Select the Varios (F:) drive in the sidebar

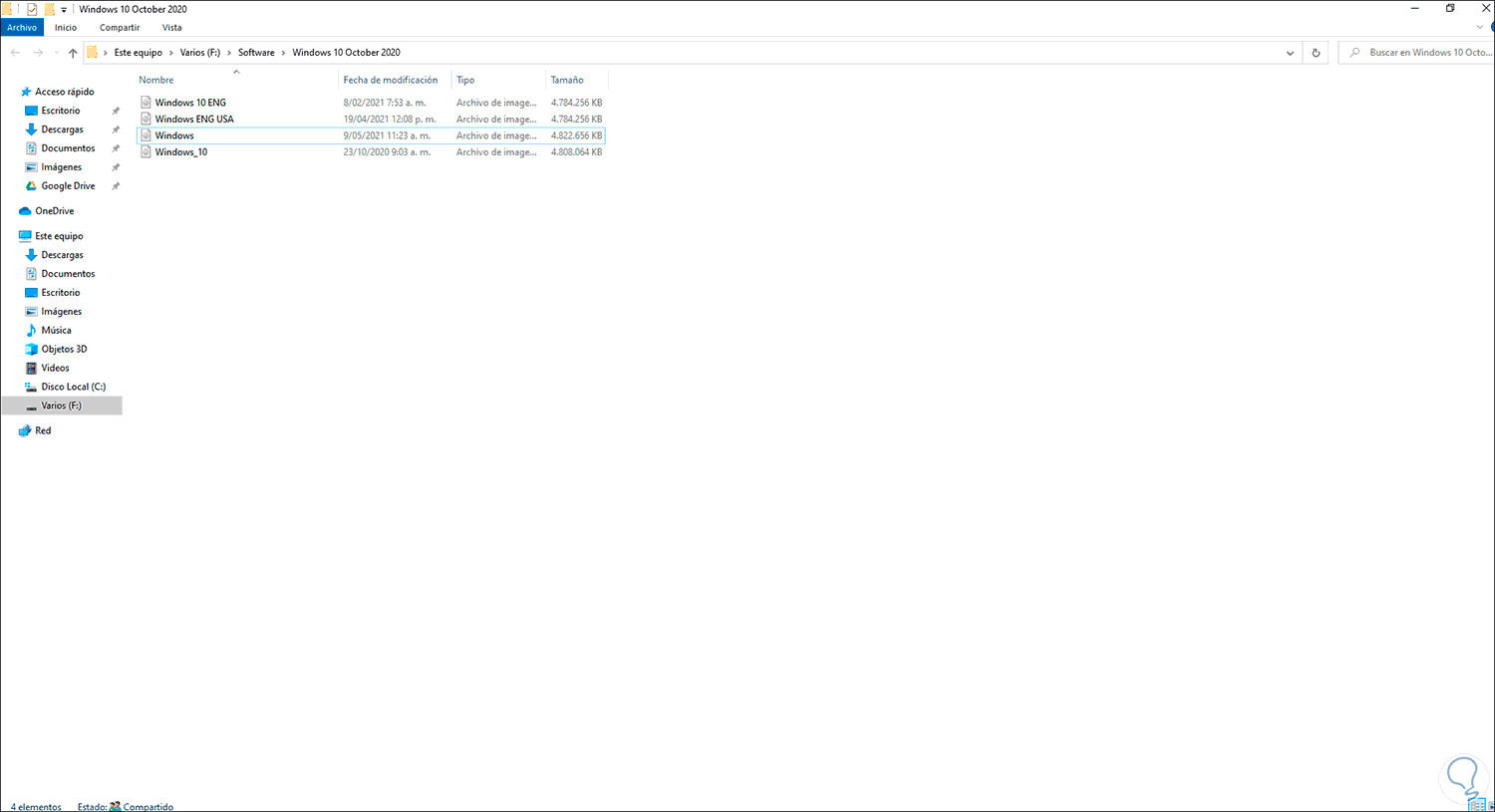coord(61,406)
